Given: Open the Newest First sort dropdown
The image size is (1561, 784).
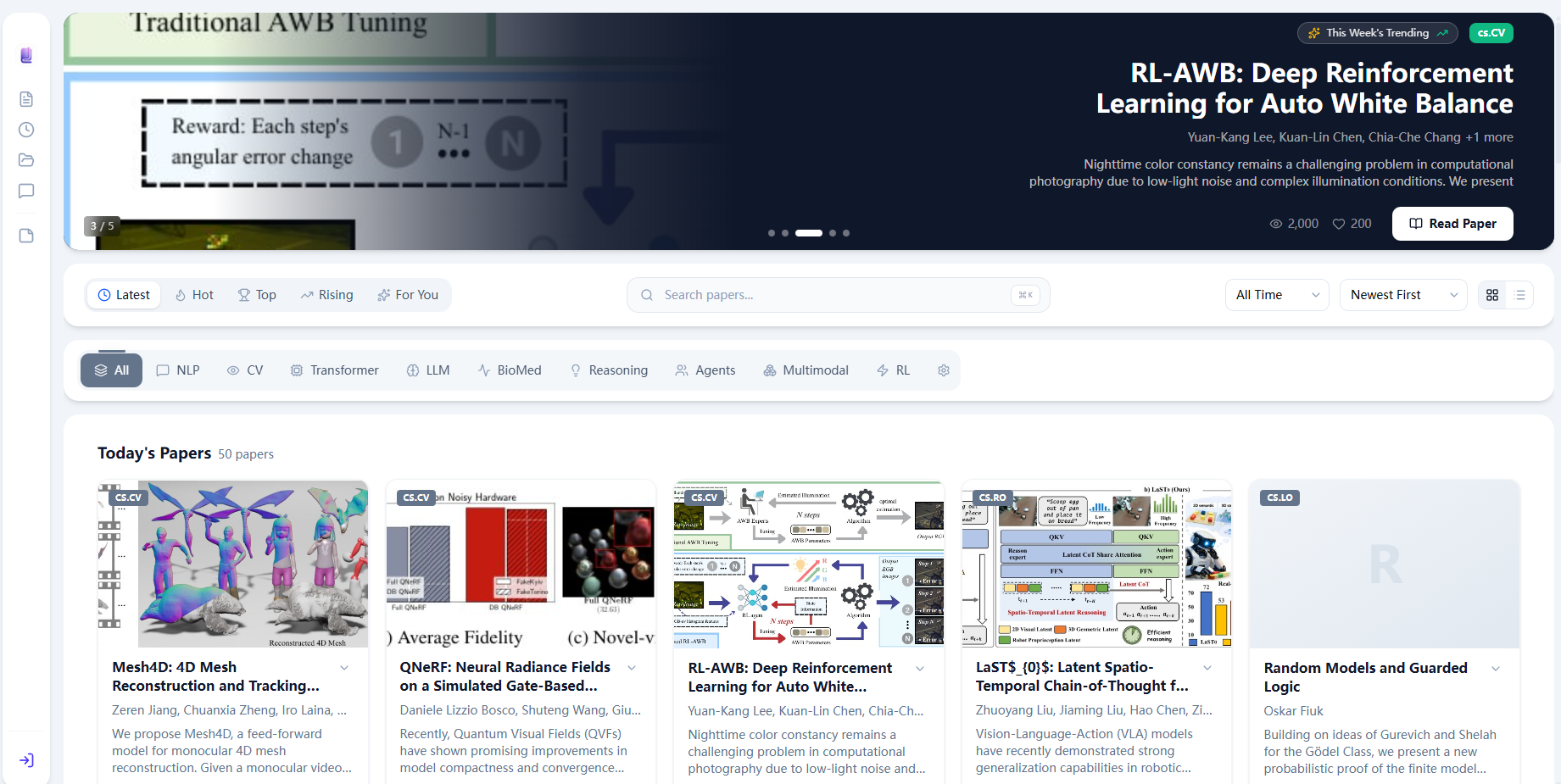Looking at the screenshot, I should point(1403,295).
